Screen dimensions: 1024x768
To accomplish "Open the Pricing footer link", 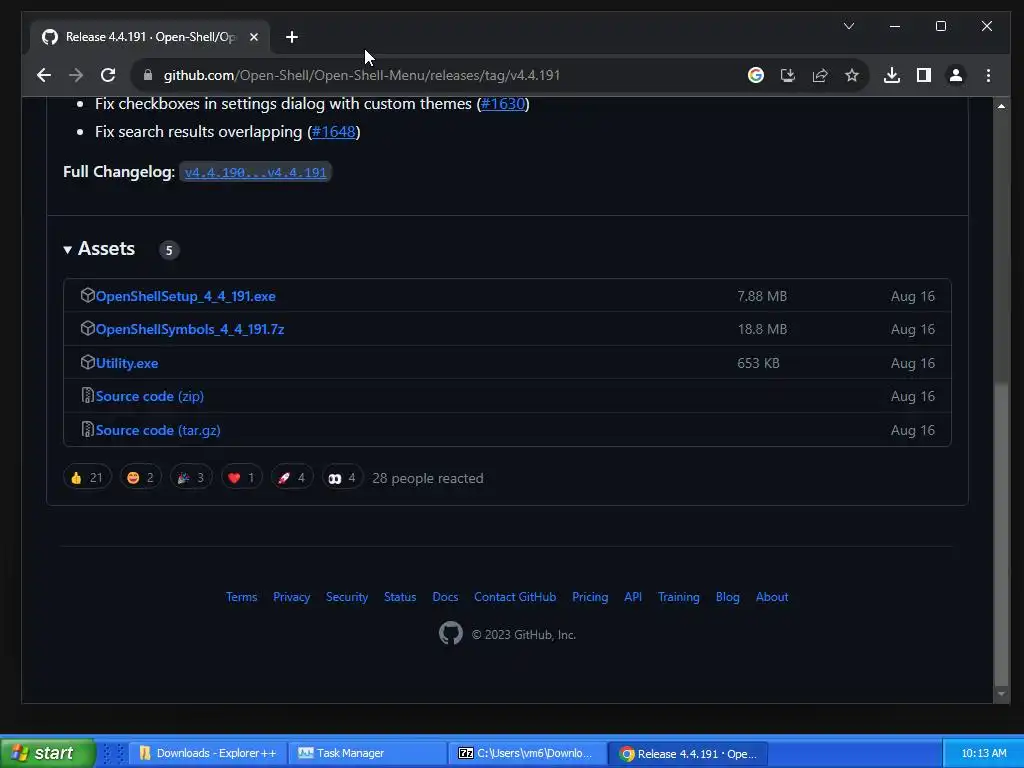I will (x=590, y=597).
